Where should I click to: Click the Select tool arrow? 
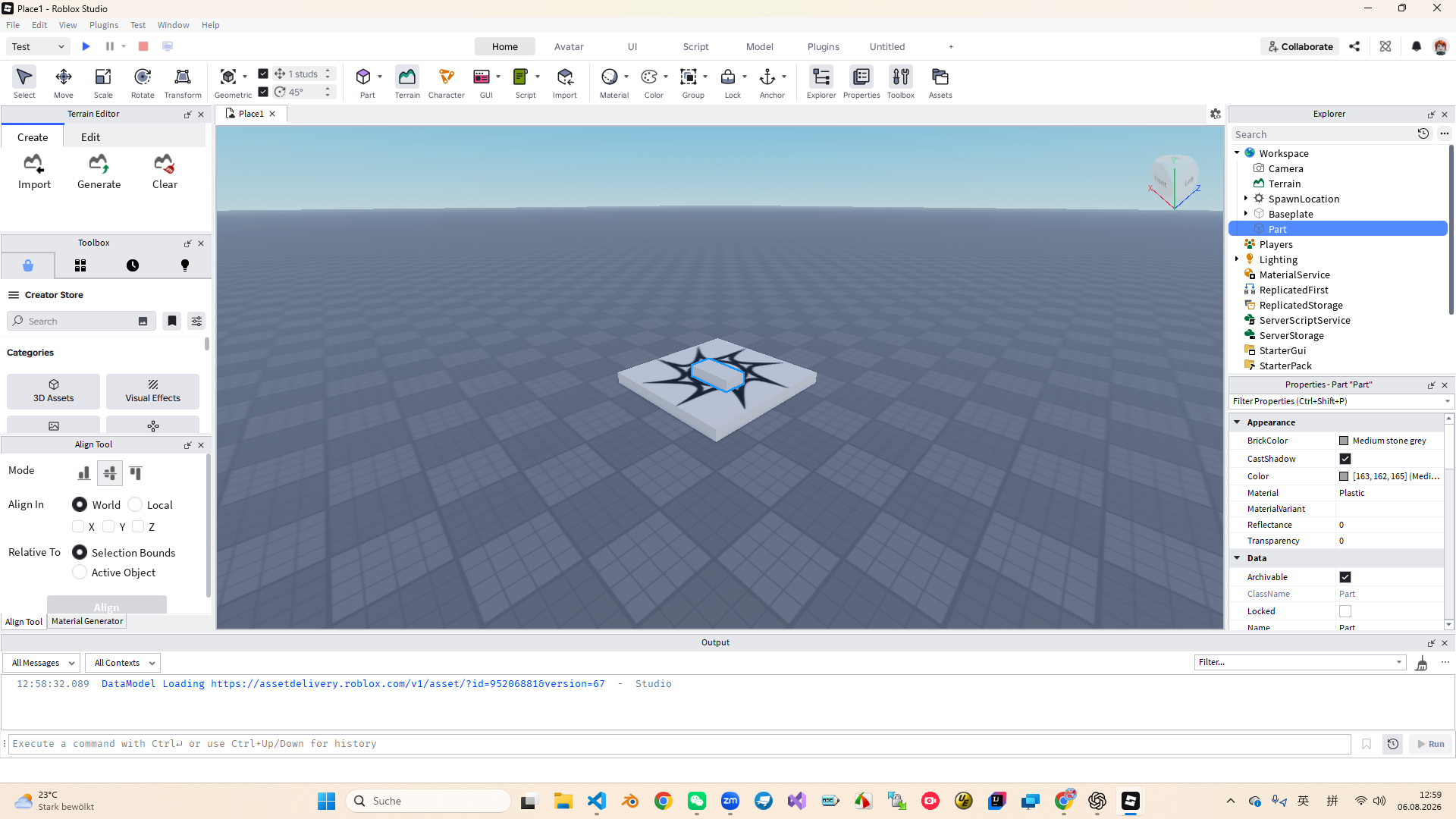pyautogui.click(x=24, y=83)
